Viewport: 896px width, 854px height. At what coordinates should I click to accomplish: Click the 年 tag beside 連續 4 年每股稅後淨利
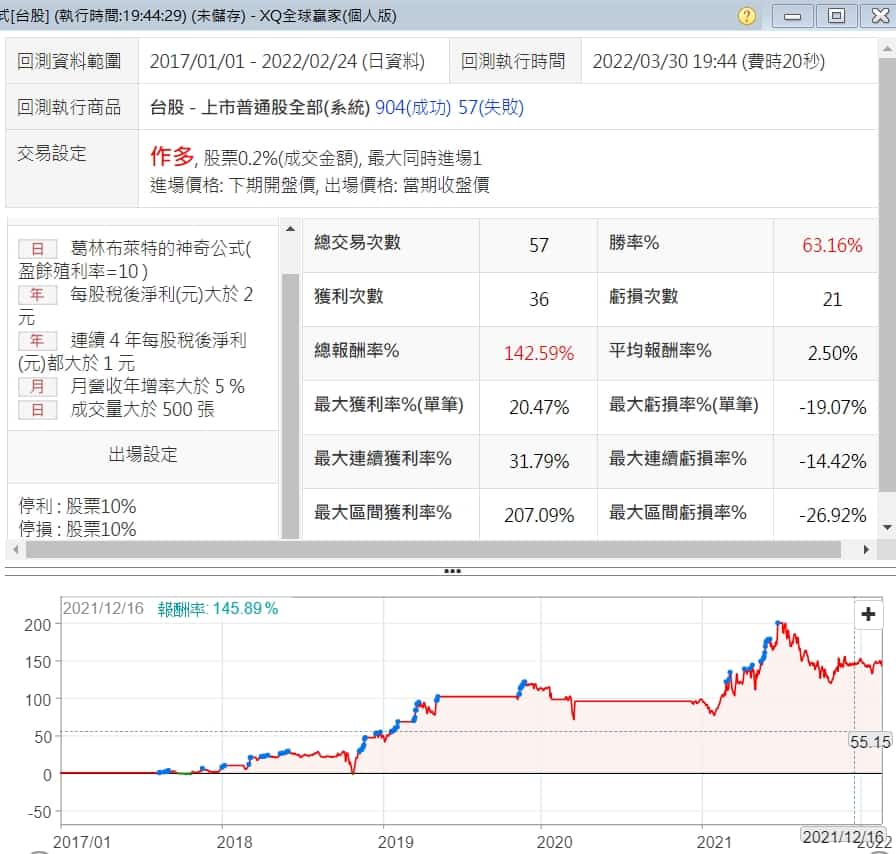click(38, 341)
